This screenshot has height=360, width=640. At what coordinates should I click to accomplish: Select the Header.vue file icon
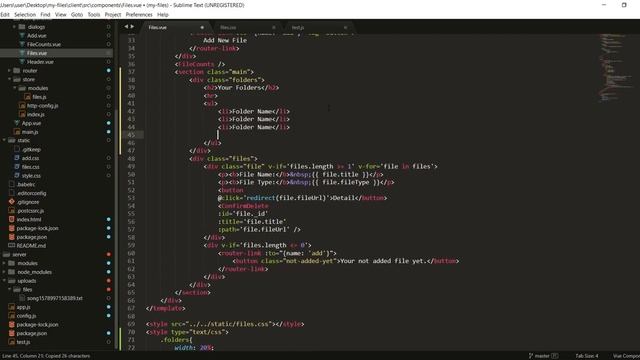click(x=22, y=62)
